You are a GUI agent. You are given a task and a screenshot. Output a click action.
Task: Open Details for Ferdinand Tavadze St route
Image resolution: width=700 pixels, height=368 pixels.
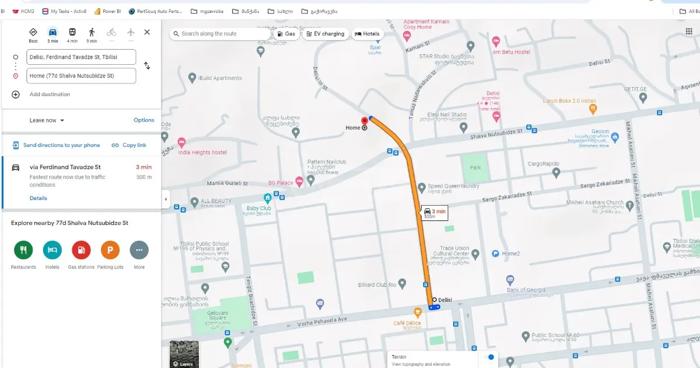tap(38, 198)
